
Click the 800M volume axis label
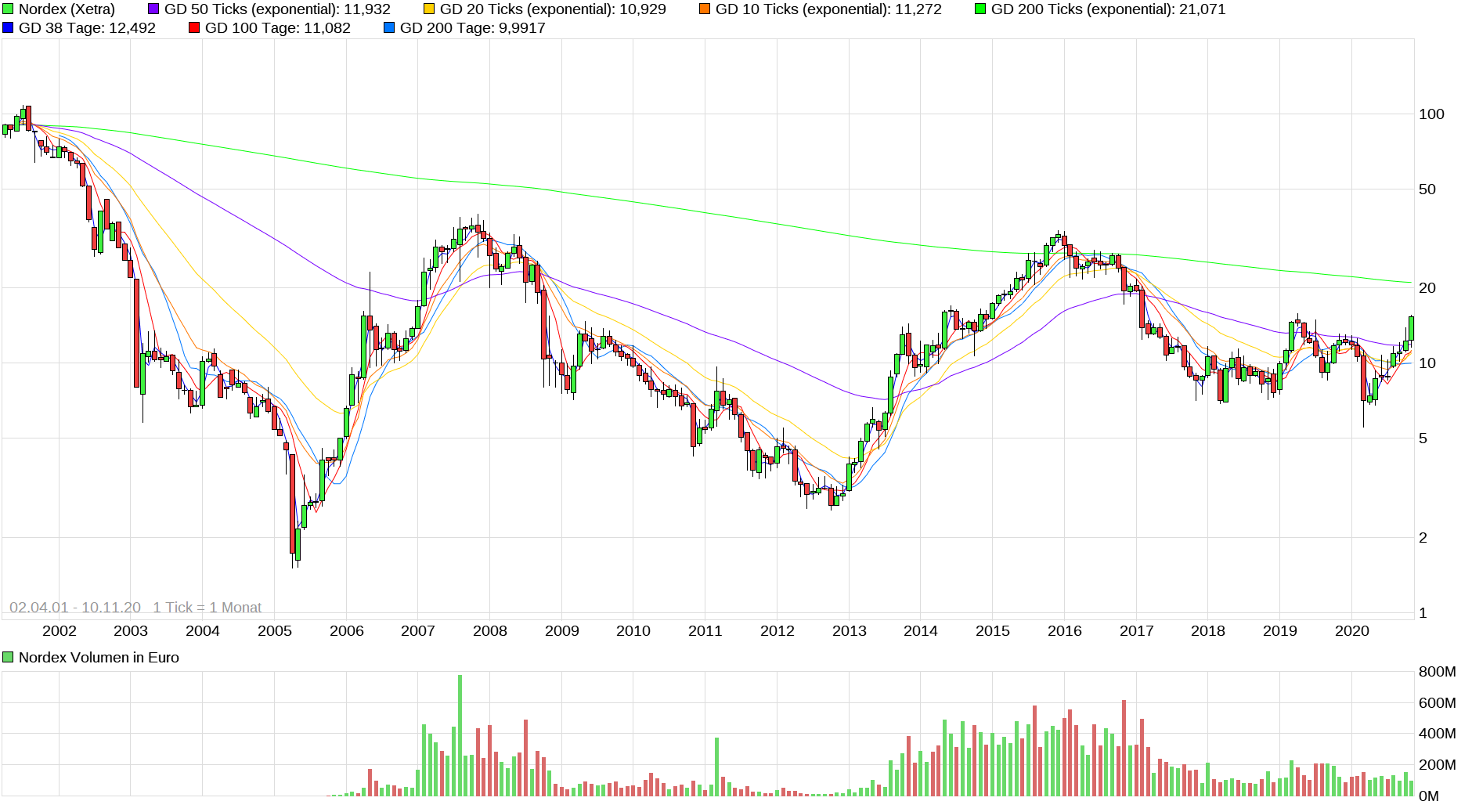click(1438, 672)
